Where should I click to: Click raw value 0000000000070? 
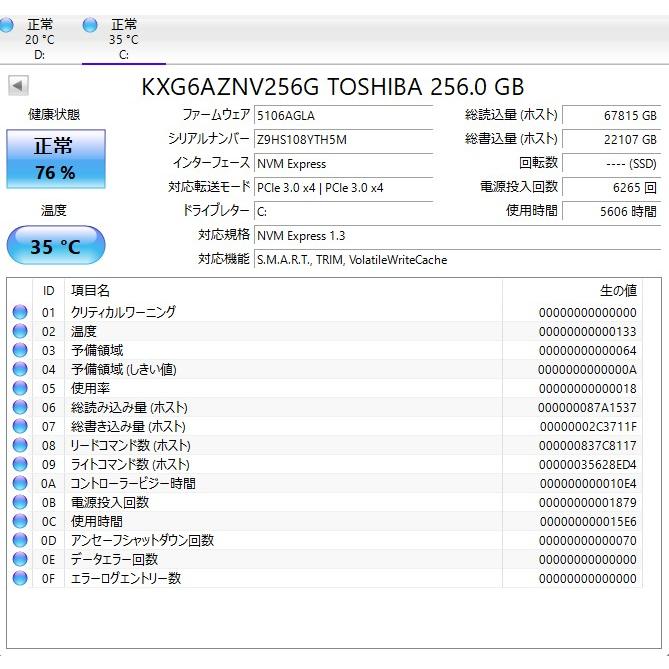coord(588,541)
